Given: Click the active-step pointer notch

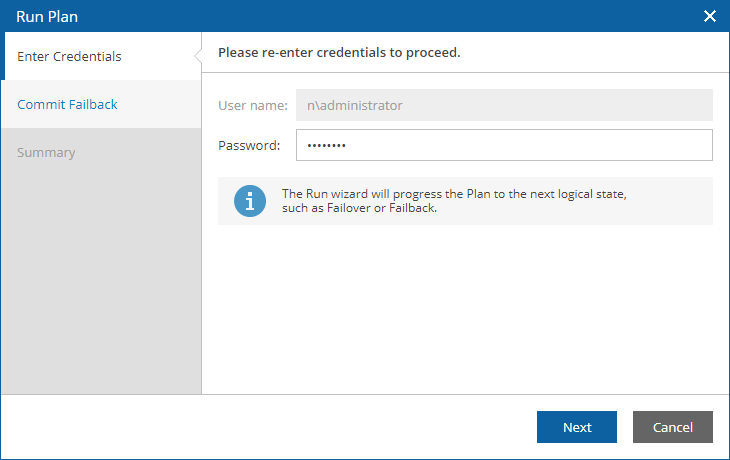Looking at the screenshot, I should tap(198, 56).
